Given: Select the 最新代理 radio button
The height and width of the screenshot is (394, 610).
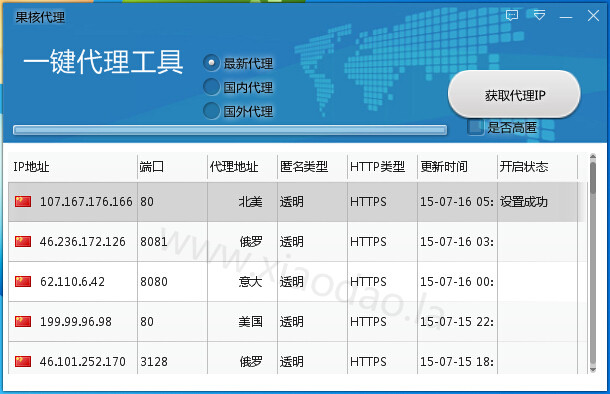Looking at the screenshot, I should point(212,63).
